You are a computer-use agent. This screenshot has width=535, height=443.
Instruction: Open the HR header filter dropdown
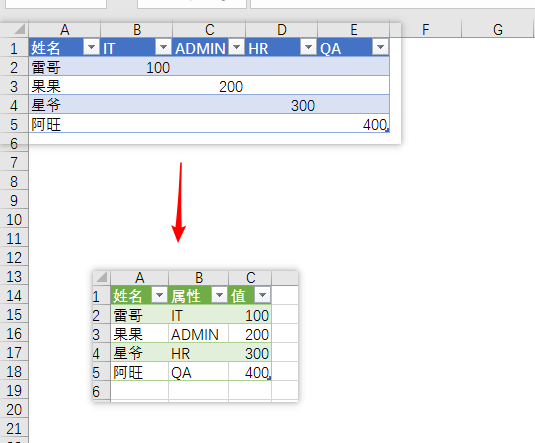click(308, 47)
